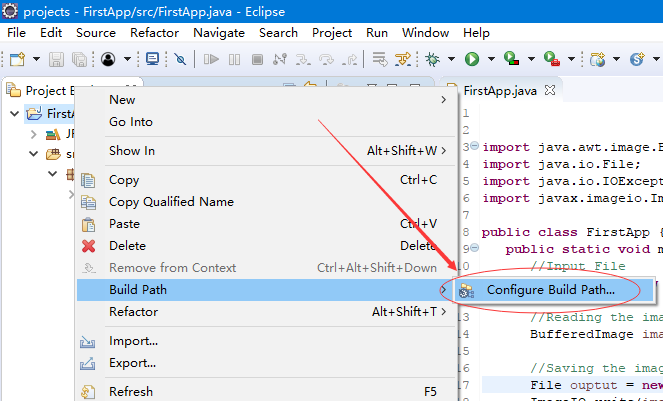Click the Run with Coverage toolbar icon
Viewport: 663px width, 401px height.
(510, 60)
